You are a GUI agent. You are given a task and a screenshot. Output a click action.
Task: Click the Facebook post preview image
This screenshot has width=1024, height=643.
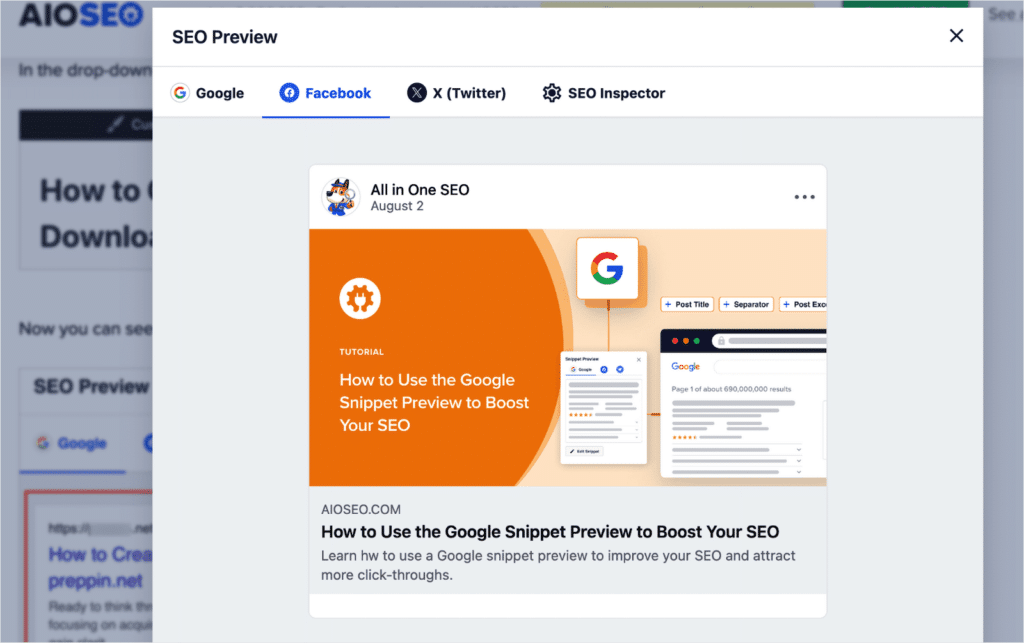point(568,357)
